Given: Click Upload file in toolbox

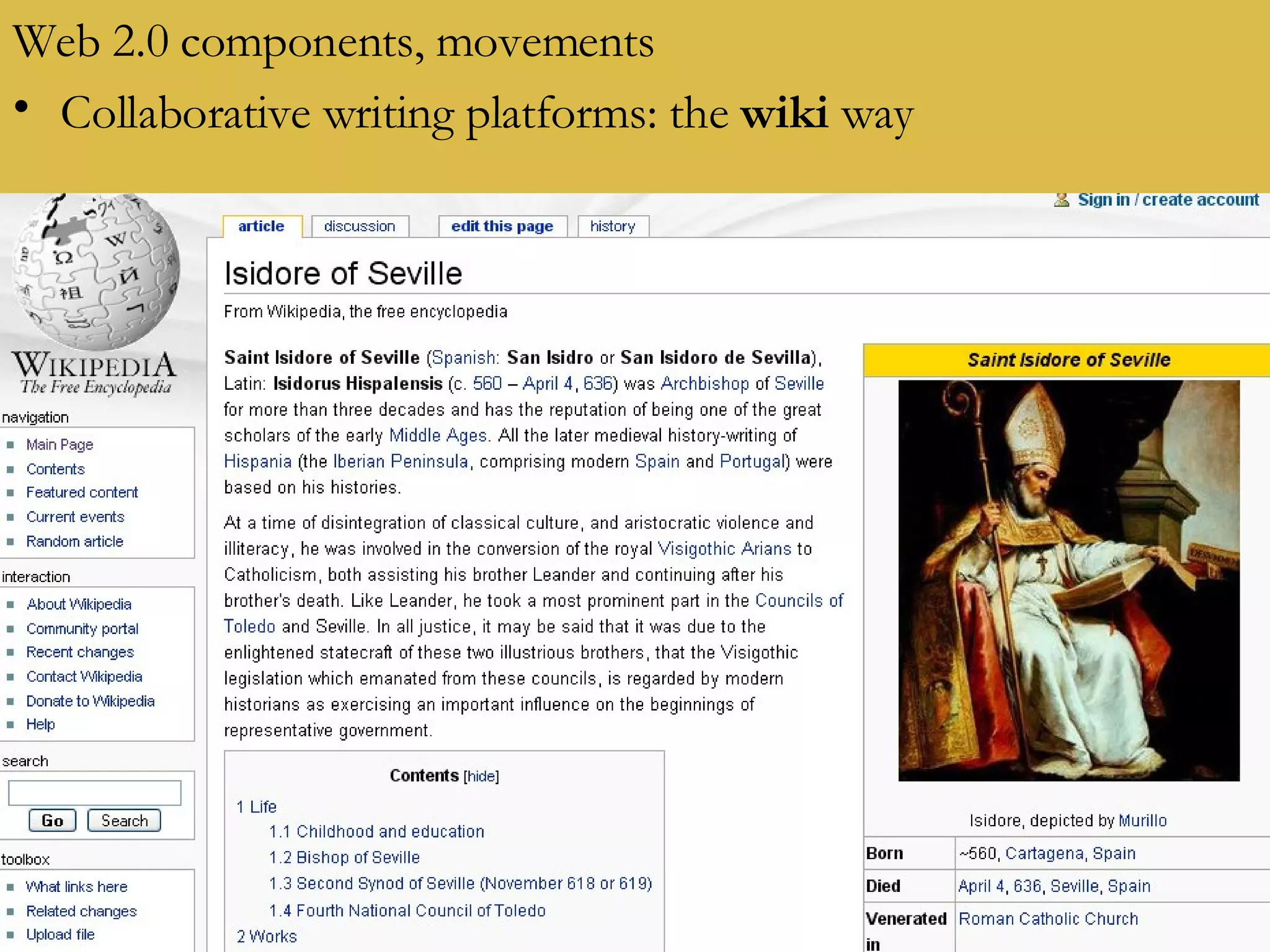Looking at the screenshot, I should click(x=60, y=934).
